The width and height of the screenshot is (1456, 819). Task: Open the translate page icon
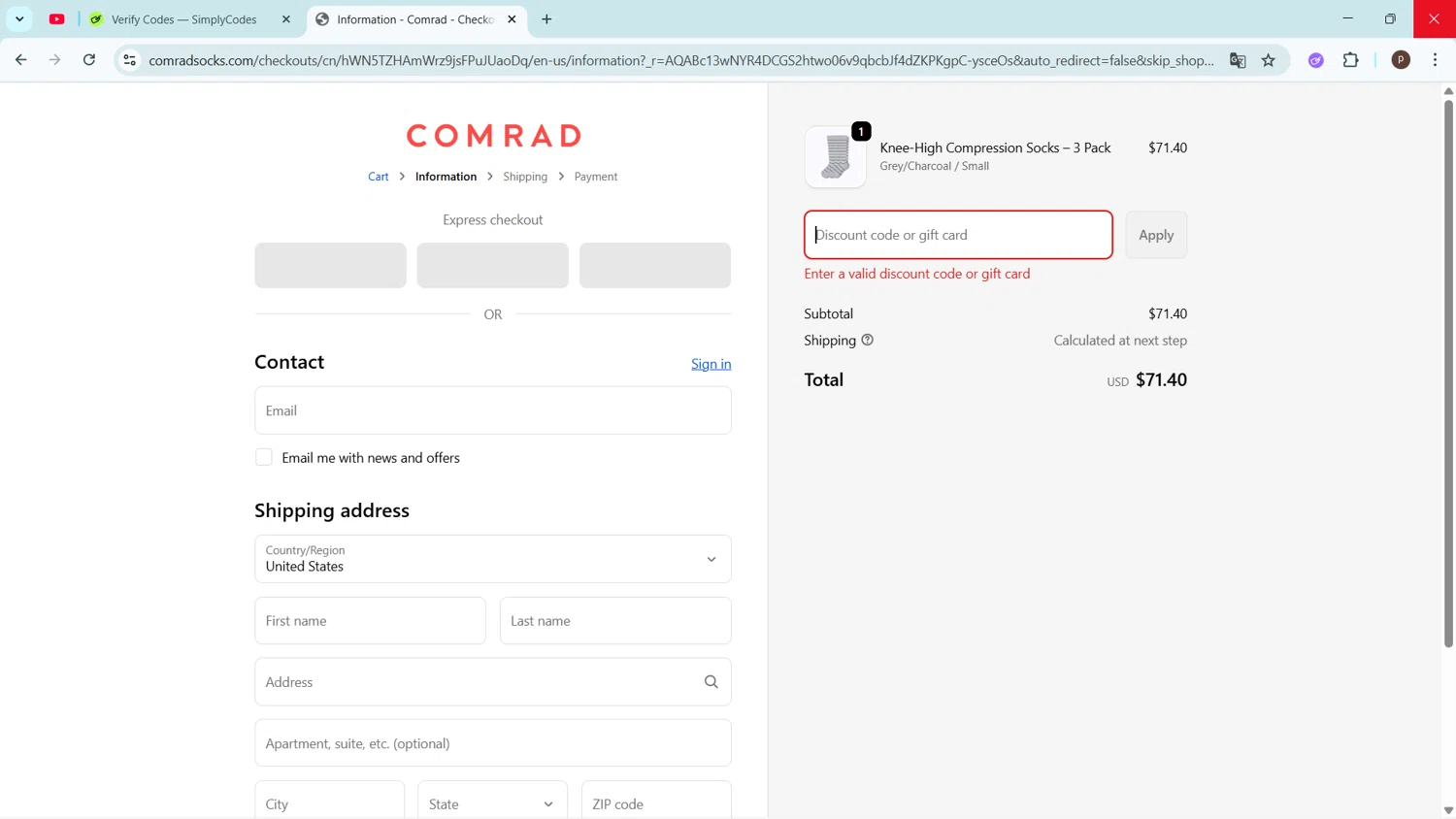[x=1238, y=60]
